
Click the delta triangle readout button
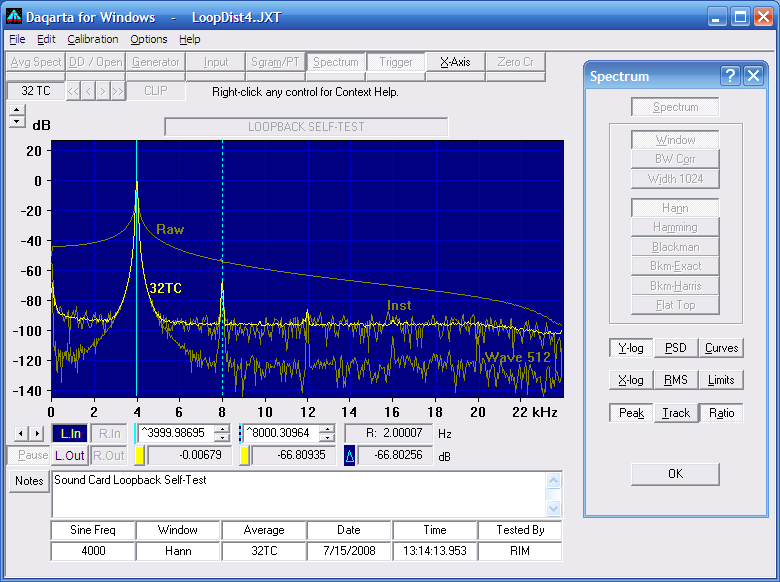coord(349,455)
